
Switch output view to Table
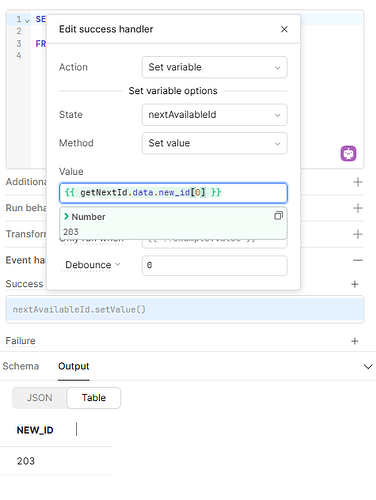[x=94, y=398]
